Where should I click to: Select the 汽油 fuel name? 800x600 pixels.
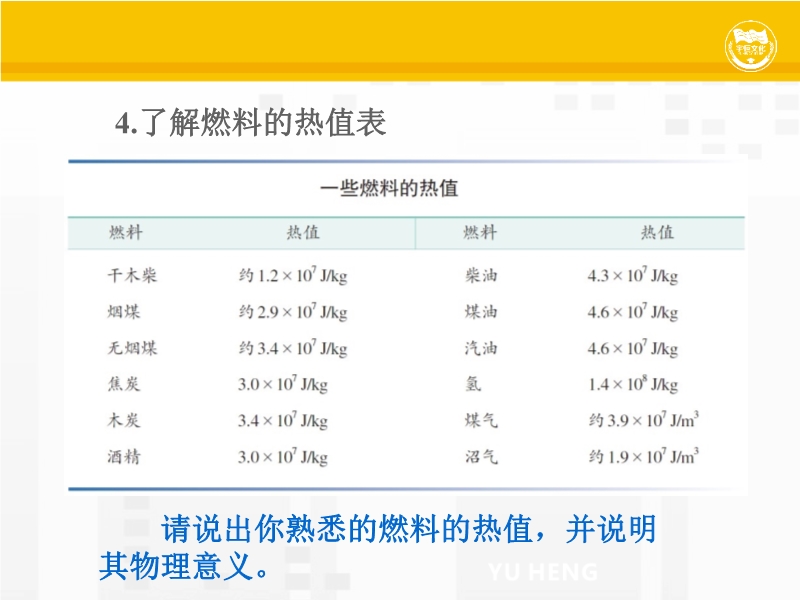pyautogui.click(x=480, y=348)
